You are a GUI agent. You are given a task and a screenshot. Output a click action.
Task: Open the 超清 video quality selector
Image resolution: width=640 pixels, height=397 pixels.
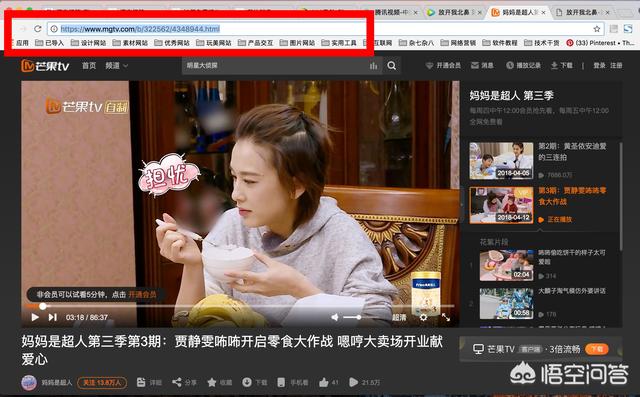click(399, 317)
